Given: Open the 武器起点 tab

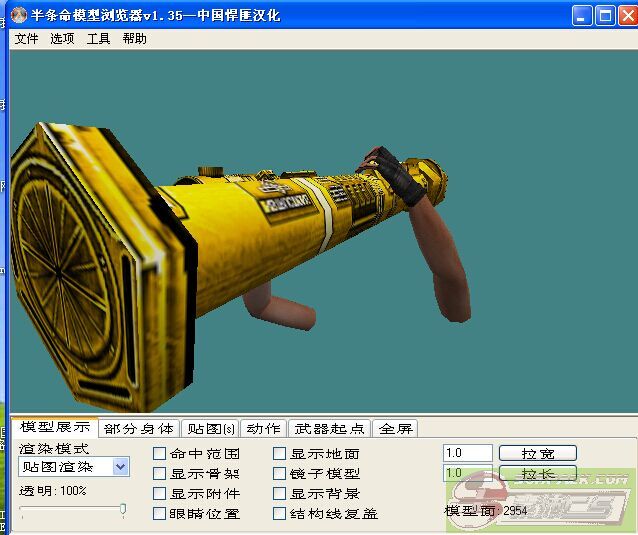Looking at the screenshot, I should pyautogui.click(x=329, y=428).
